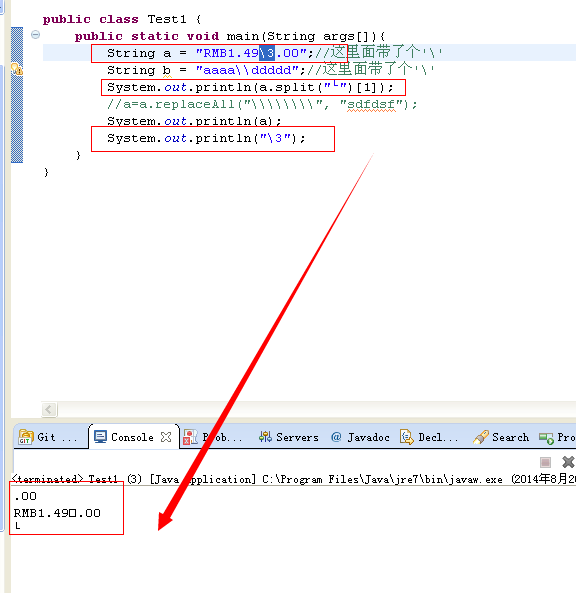Screen dimensions: 576x593
Task: Close the Console view
Action: pyautogui.click(x=166, y=437)
